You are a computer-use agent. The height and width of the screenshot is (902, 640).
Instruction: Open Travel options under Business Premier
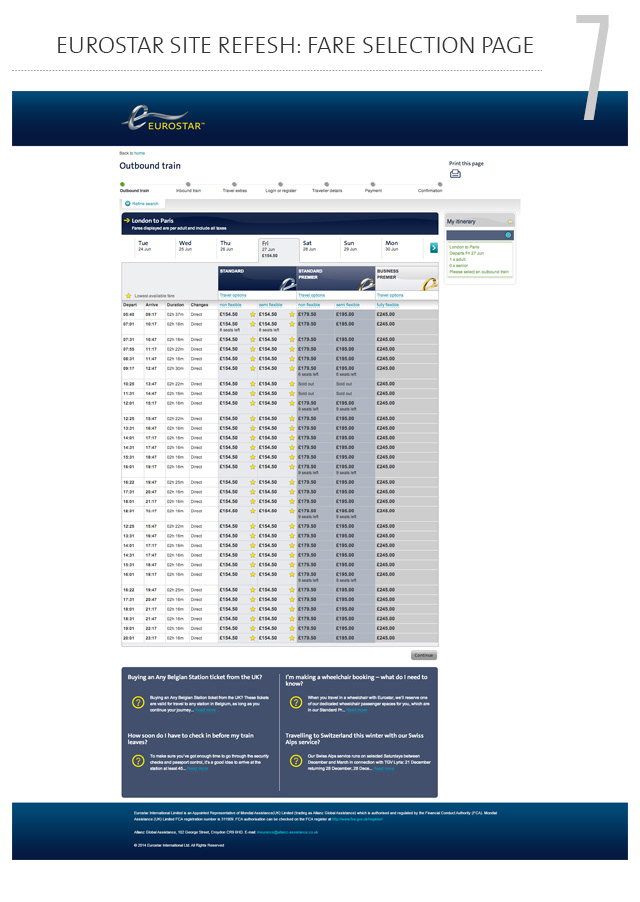tap(390, 295)
